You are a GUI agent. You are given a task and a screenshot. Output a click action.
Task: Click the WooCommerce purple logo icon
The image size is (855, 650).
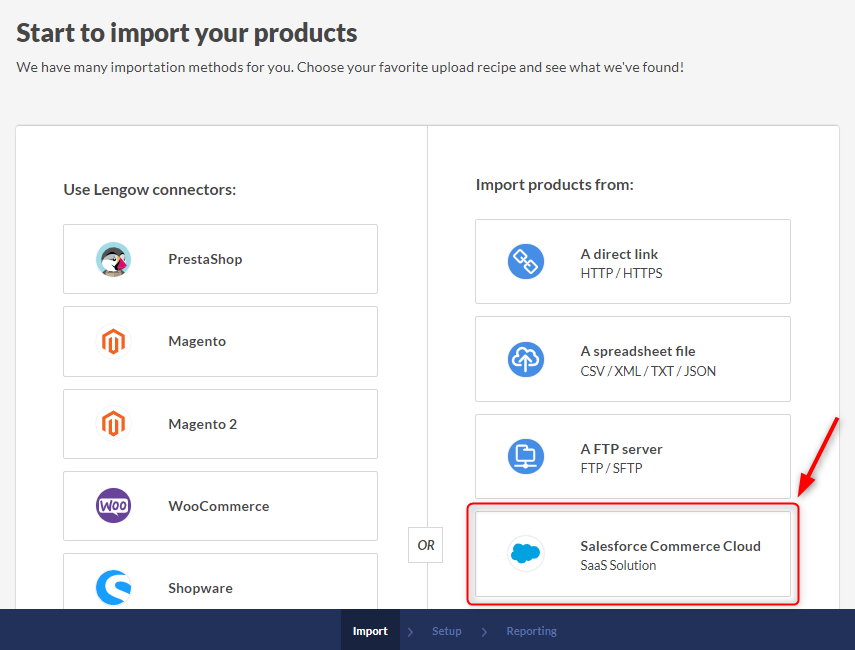click(113, 506)
